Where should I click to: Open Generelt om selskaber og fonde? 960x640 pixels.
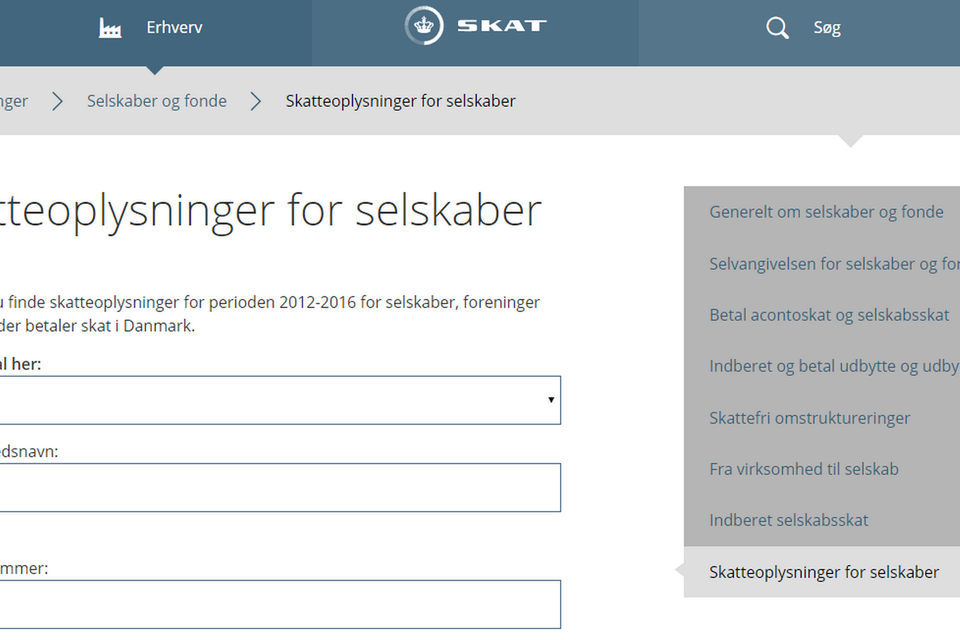click(x=826, y=212)
